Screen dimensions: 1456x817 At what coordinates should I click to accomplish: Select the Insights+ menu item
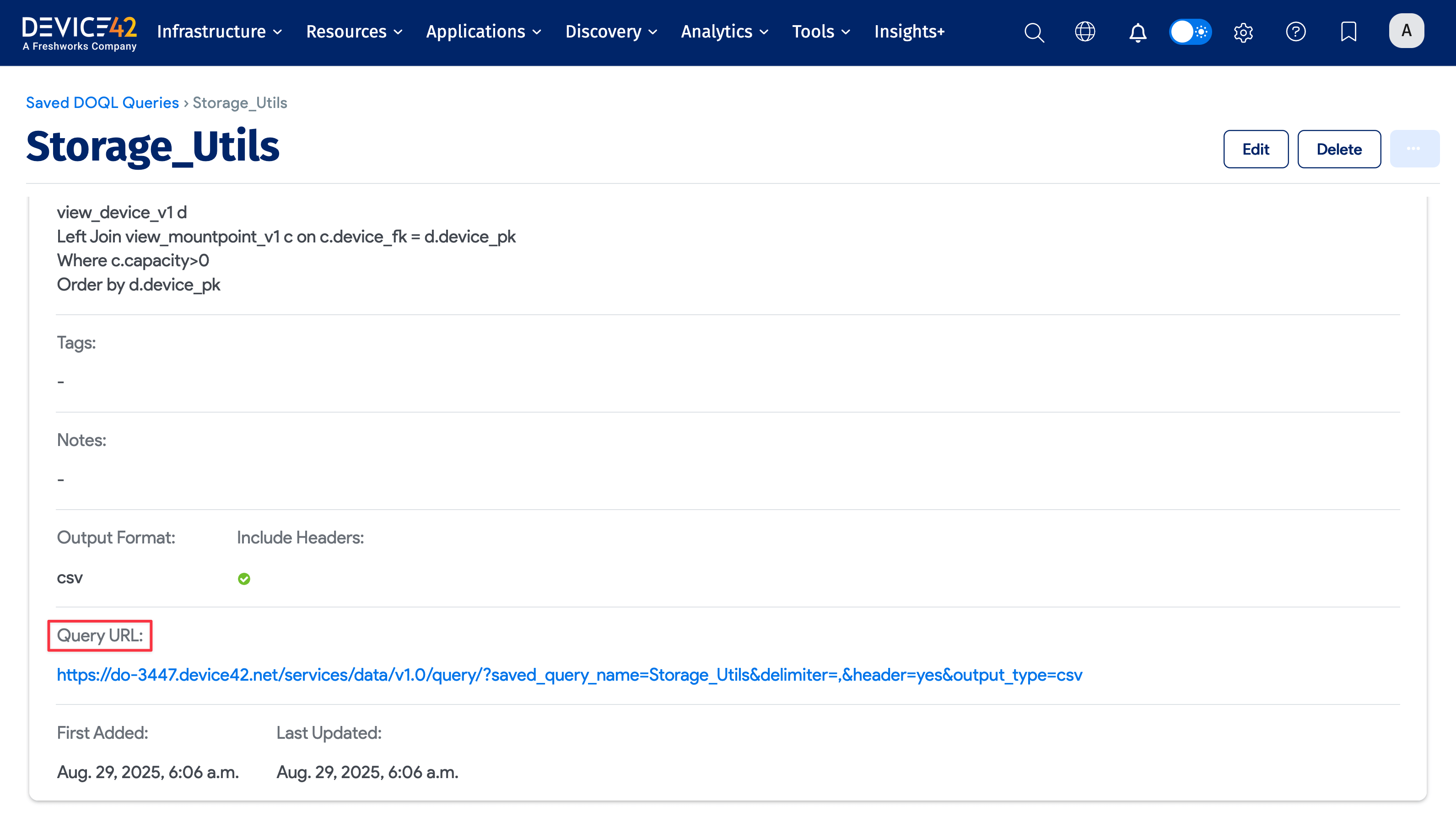point(909,32)
